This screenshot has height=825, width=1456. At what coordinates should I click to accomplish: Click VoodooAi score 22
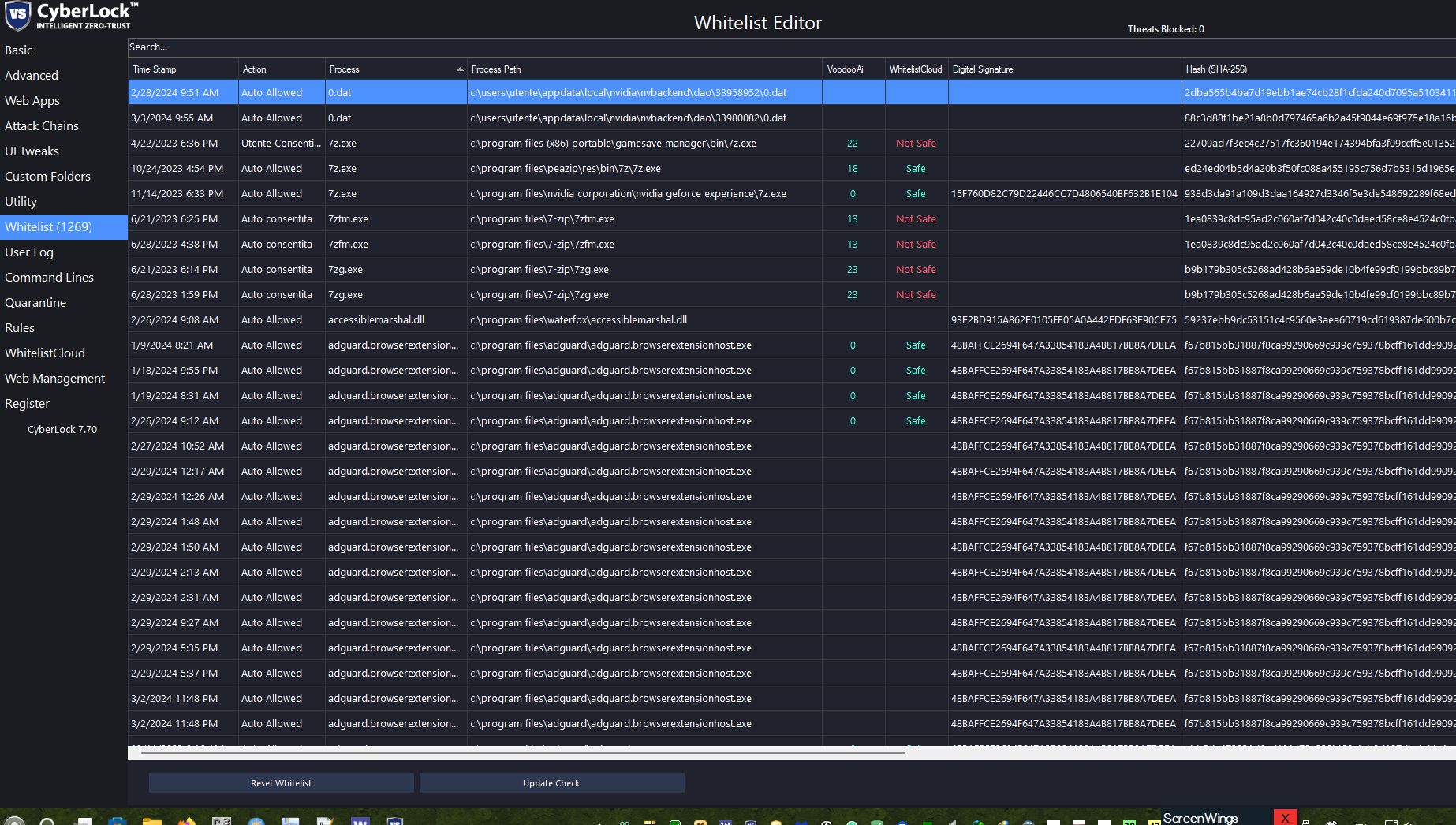click(x=853, y=143)
